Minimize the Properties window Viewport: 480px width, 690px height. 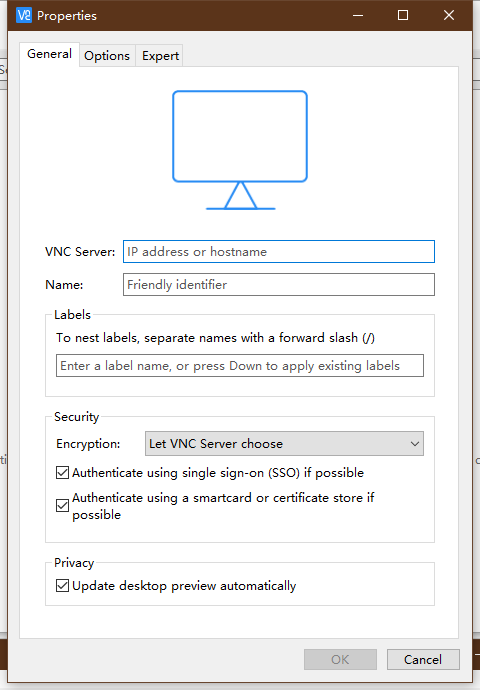[358, 15]
